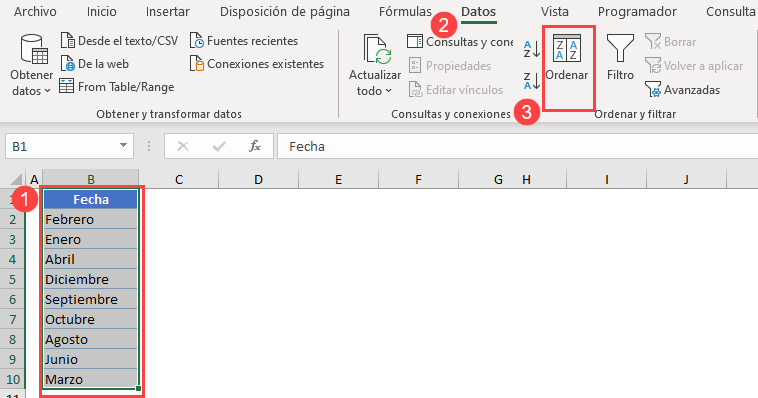Click the Enero cell
Screen dimensions: 758x398
(x=90, y=239)
